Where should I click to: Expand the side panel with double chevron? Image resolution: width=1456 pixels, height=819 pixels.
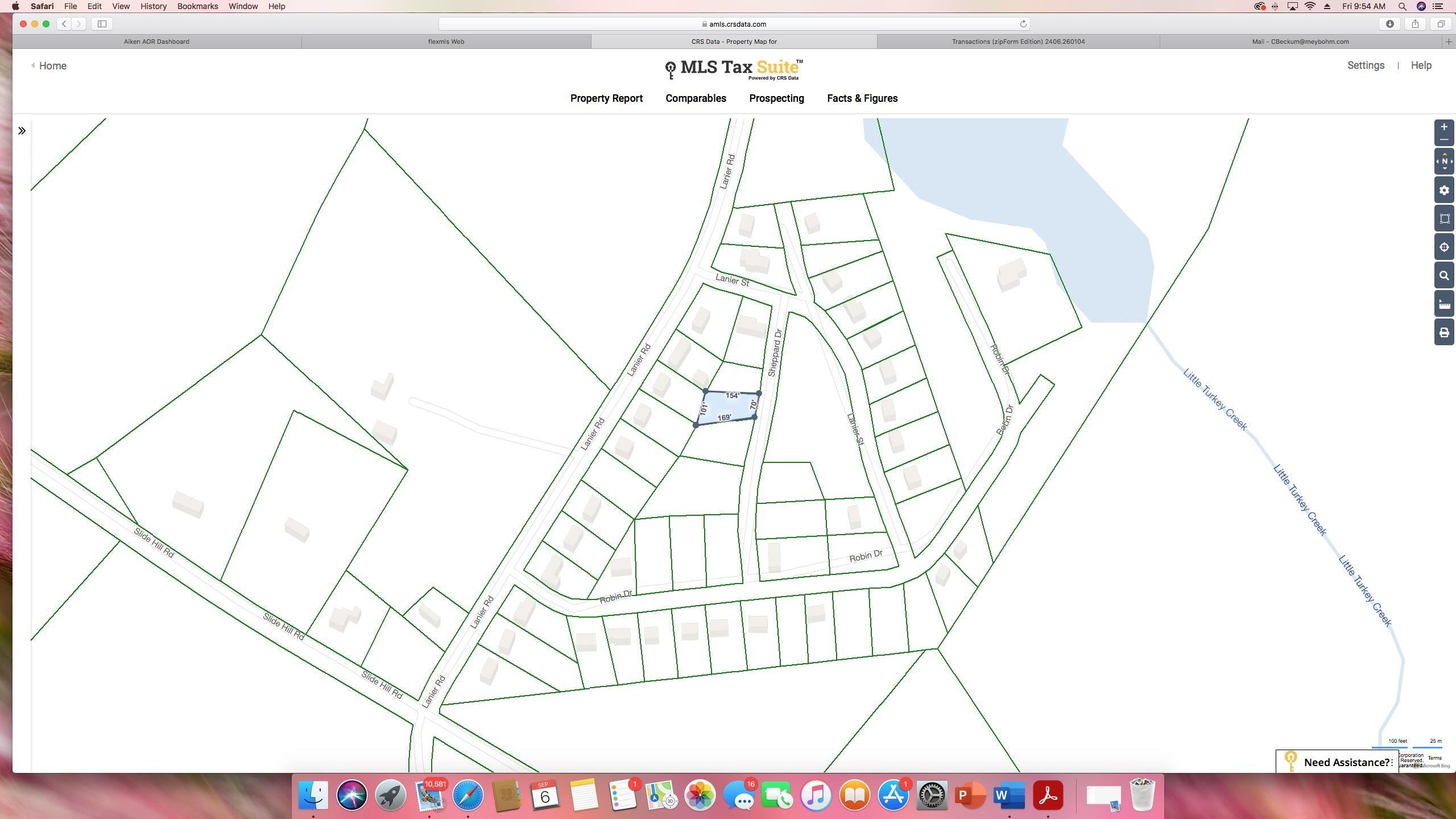[22, 131]
